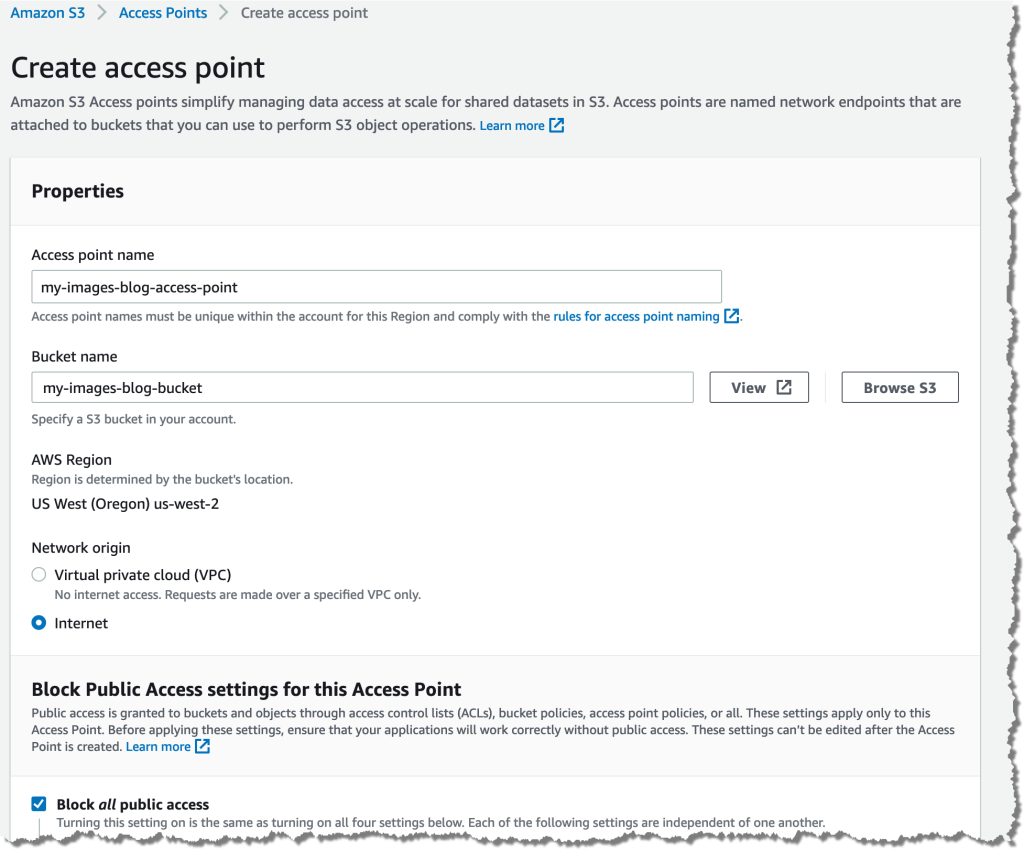Click the Bucket name input field
The height and width of the screenshot is (851, 1024).
(362, 387)
